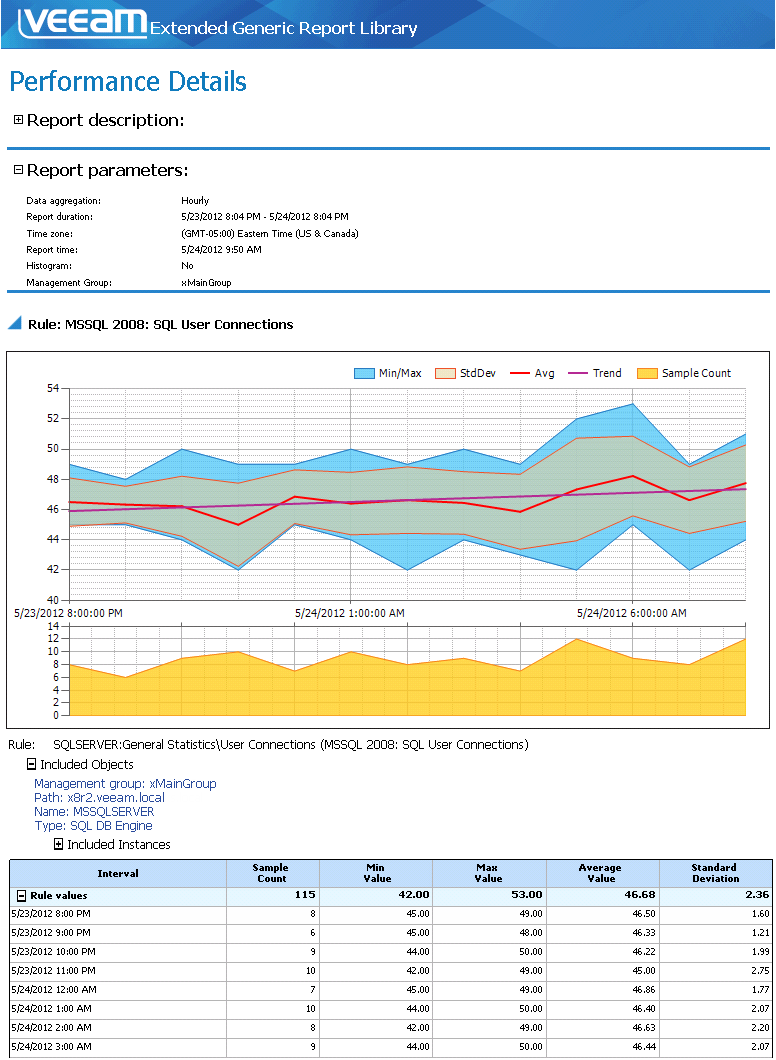Image resolution: width=776 pixels, height=1060 pixels.
Task: Click the 5/23/2012 9:00 PM interval row
Action: (390, 933)
